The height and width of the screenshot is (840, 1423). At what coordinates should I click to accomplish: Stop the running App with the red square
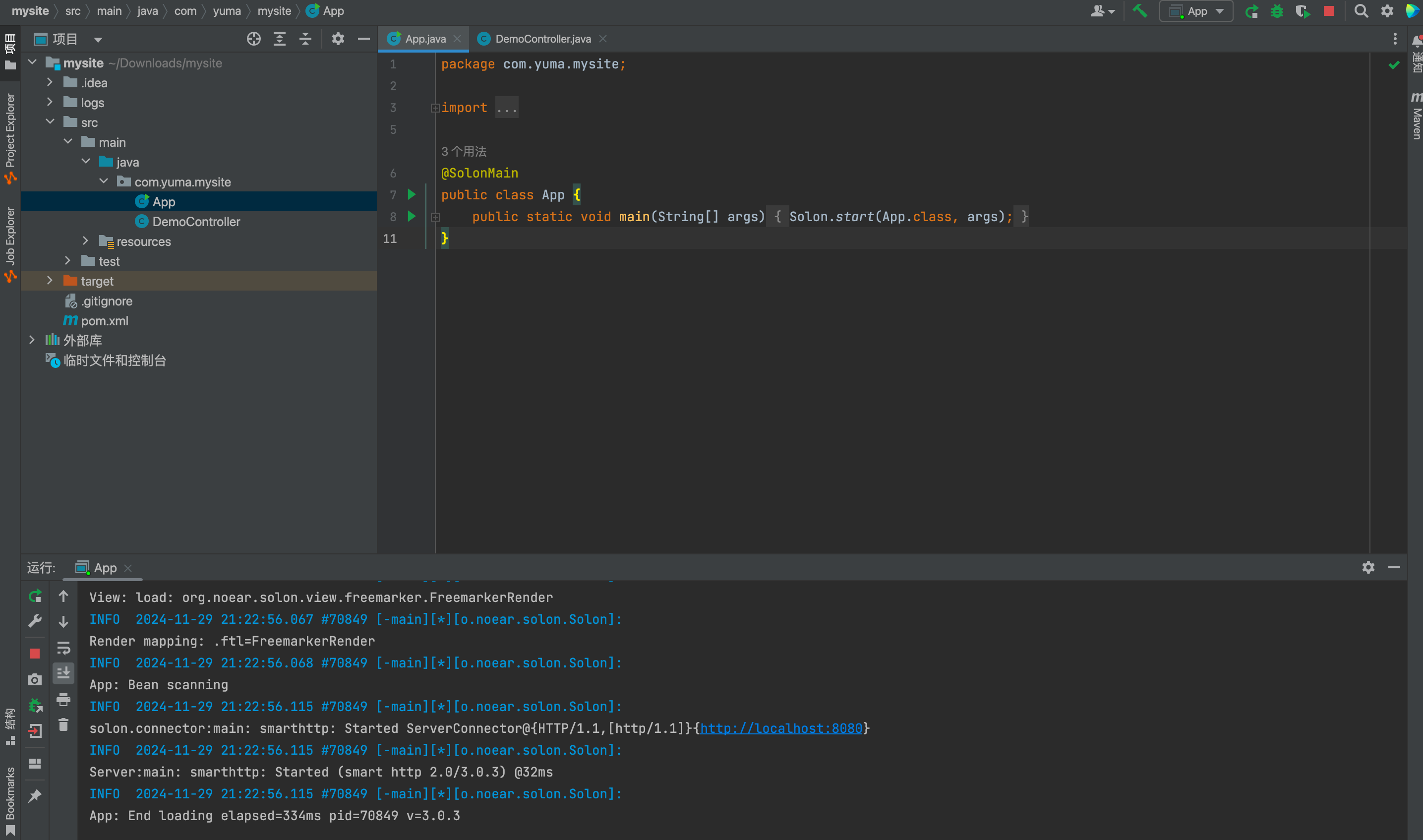[x=1328, y=11]
